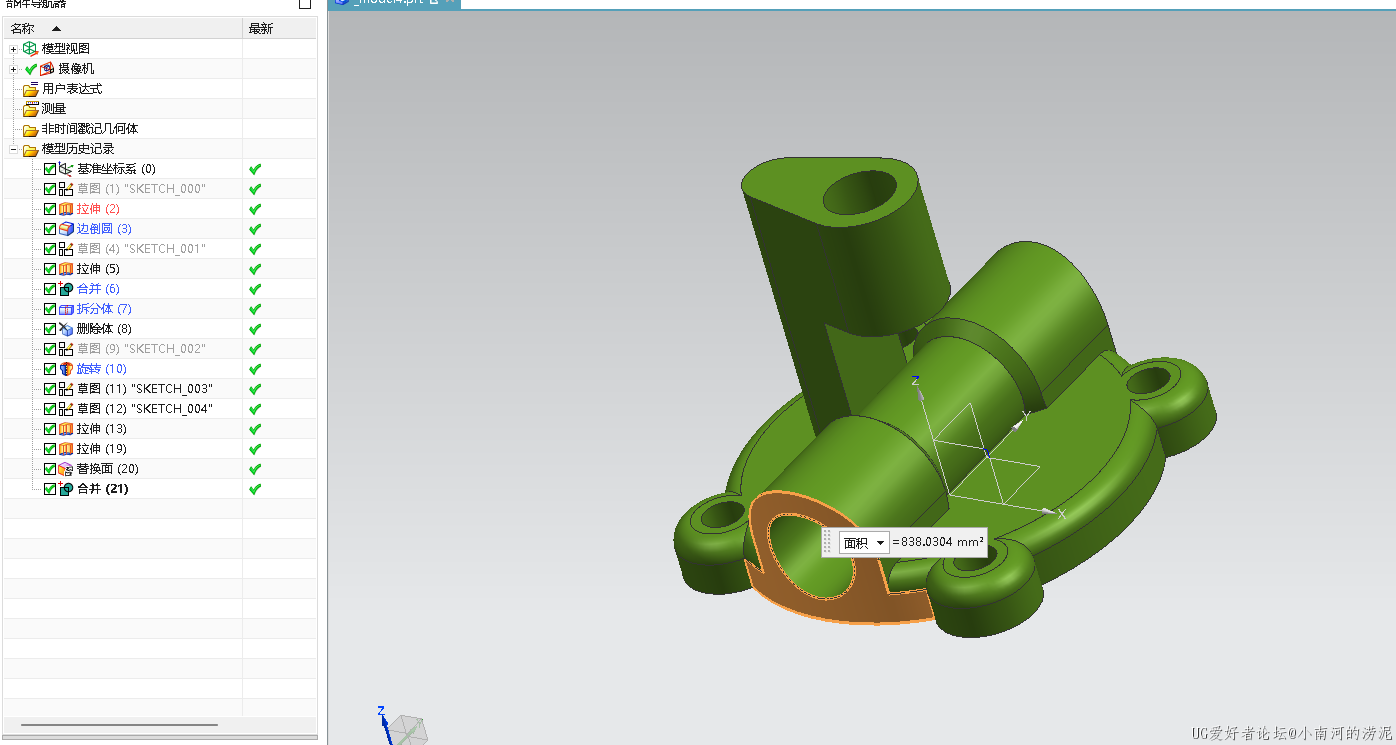The height and width of the screenshot is (745, 1396).
Task: Click the sketch icon for SKETCH_002
Action: coord(66,349)
